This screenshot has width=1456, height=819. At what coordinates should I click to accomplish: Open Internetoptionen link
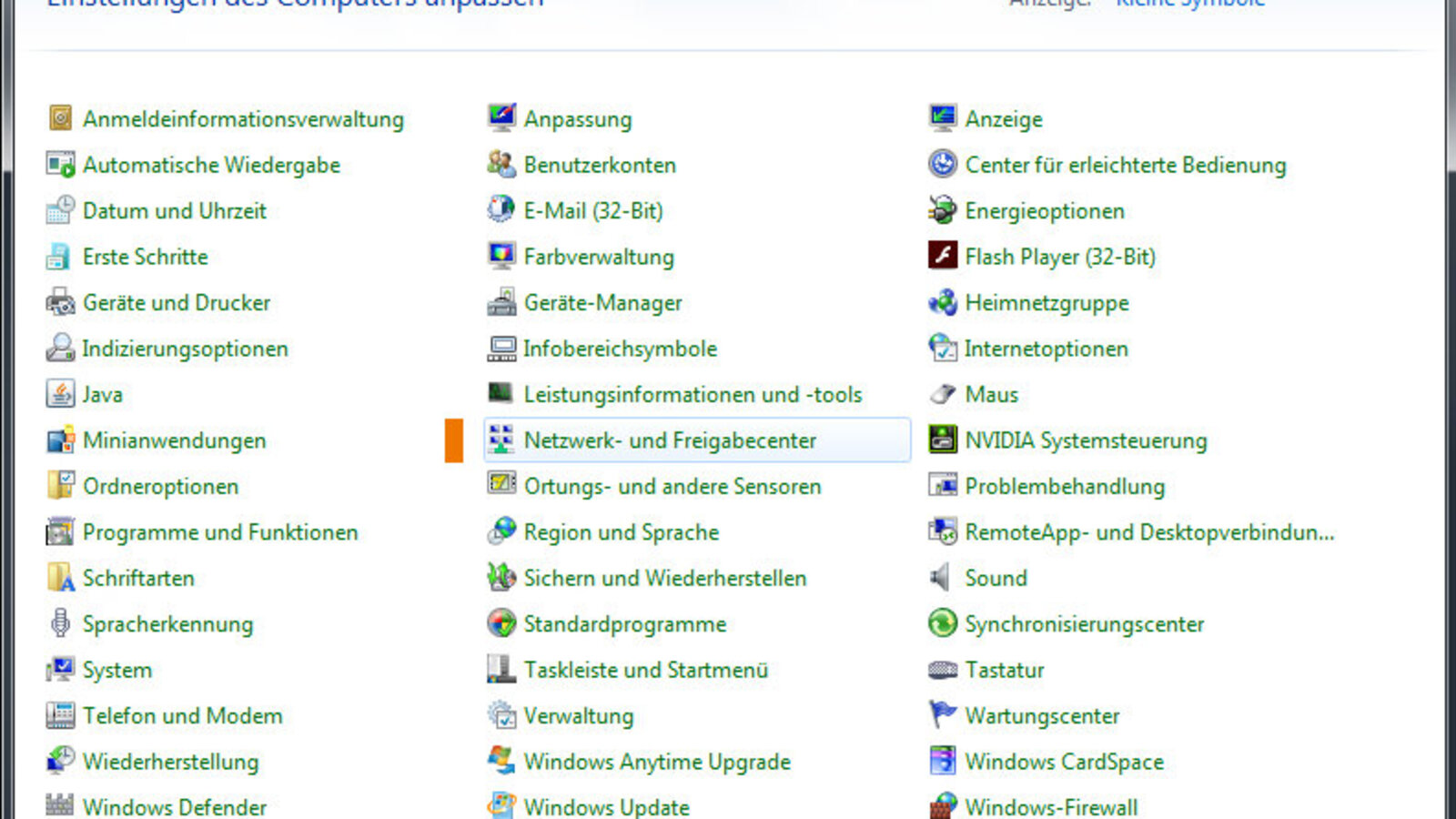[x=1046, y=349]
